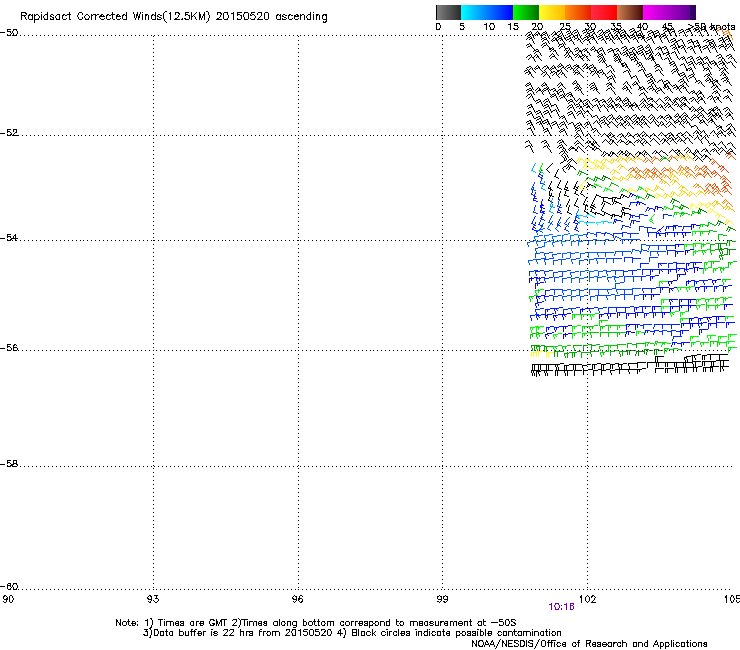This screenshot has width=740, height=650.
Task: Click the latitude label '-56'
Action: click(x=9, y=348)
